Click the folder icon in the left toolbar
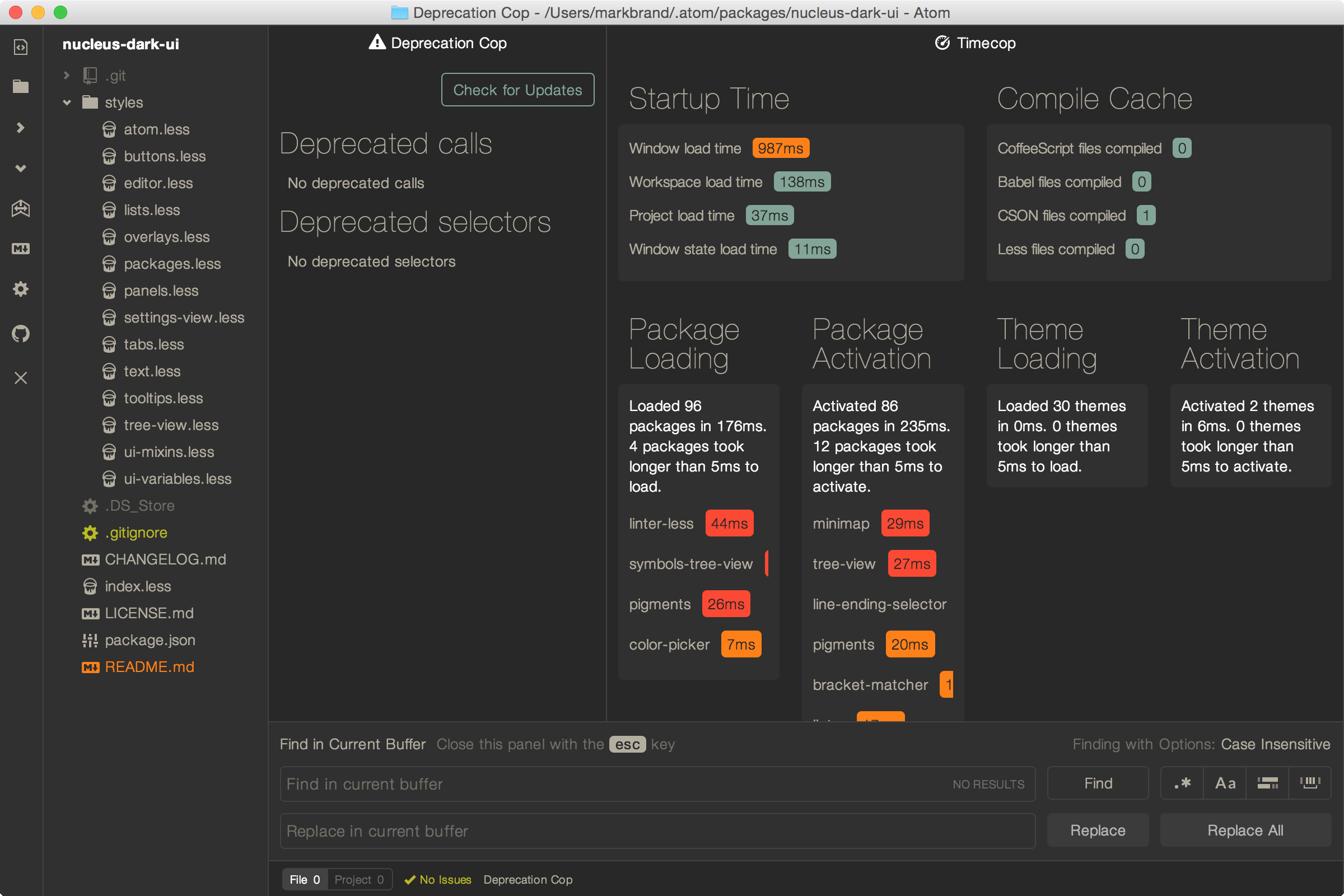The height and width of the screenshot is (896, 1344). 21,86
